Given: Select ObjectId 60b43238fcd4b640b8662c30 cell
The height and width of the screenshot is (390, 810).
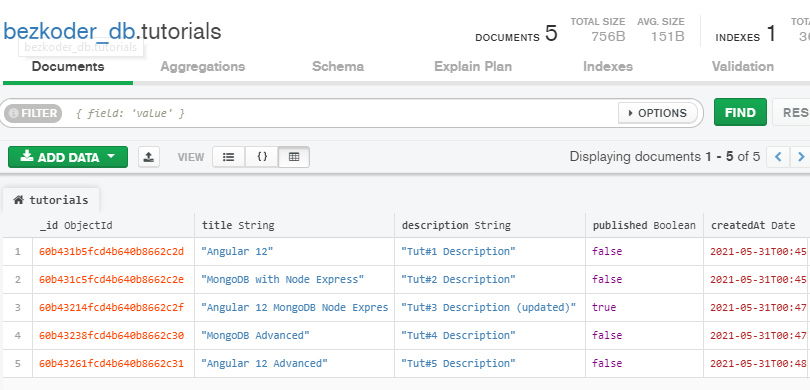Looking at the screenshot, I should pos(114,335).
